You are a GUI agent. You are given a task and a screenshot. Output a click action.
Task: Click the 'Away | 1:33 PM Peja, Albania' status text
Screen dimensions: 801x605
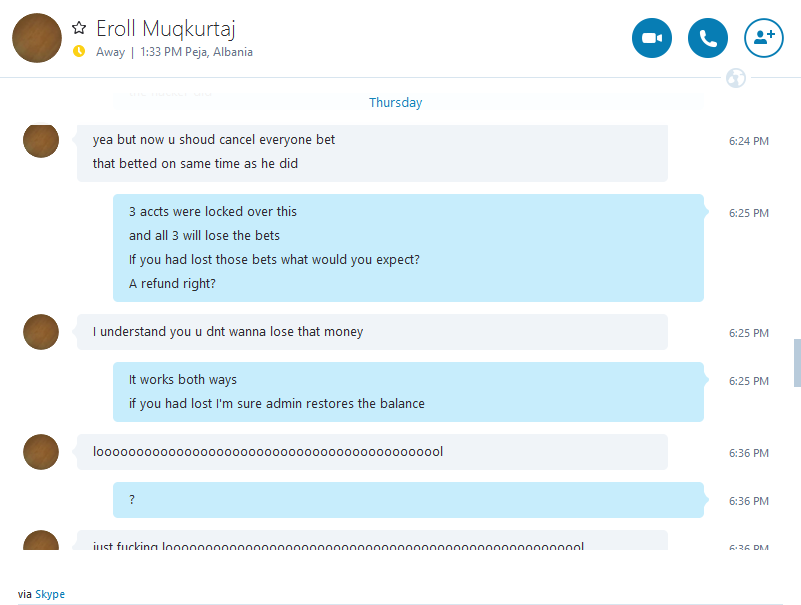click(x=174, y=52)
